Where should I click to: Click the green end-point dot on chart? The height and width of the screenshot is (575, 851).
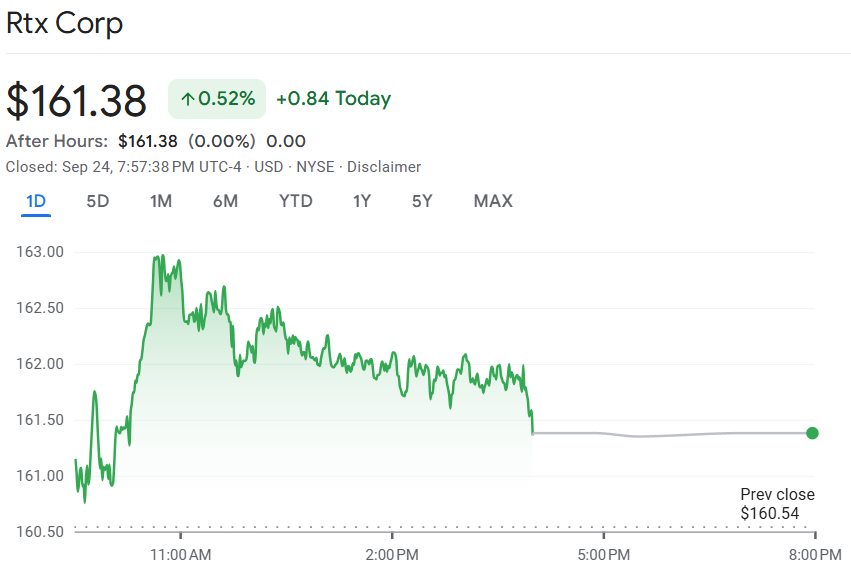(x=812, y=433)
